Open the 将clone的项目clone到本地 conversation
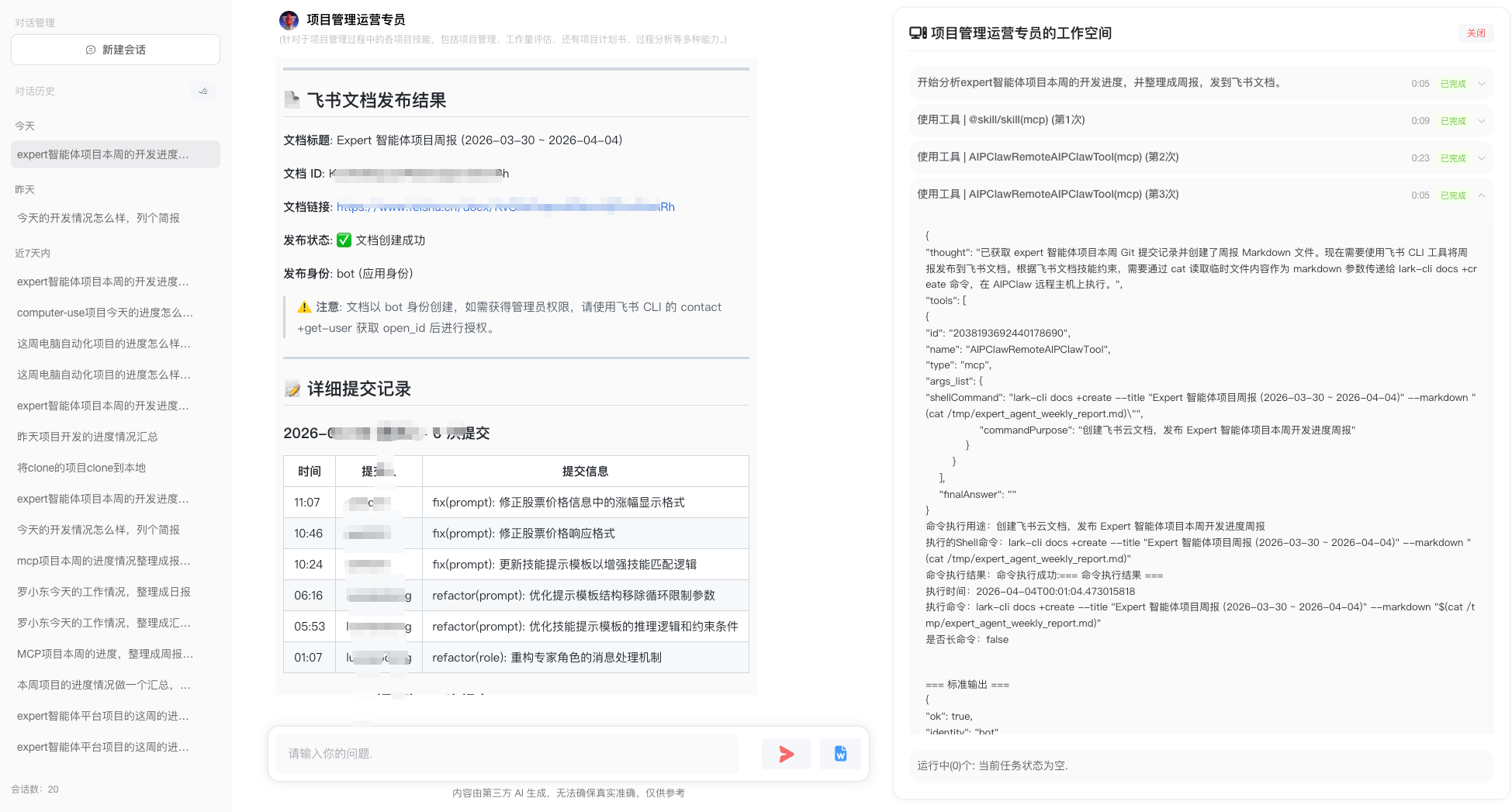This screenshot has width=1512, height=812. (81, 468)
